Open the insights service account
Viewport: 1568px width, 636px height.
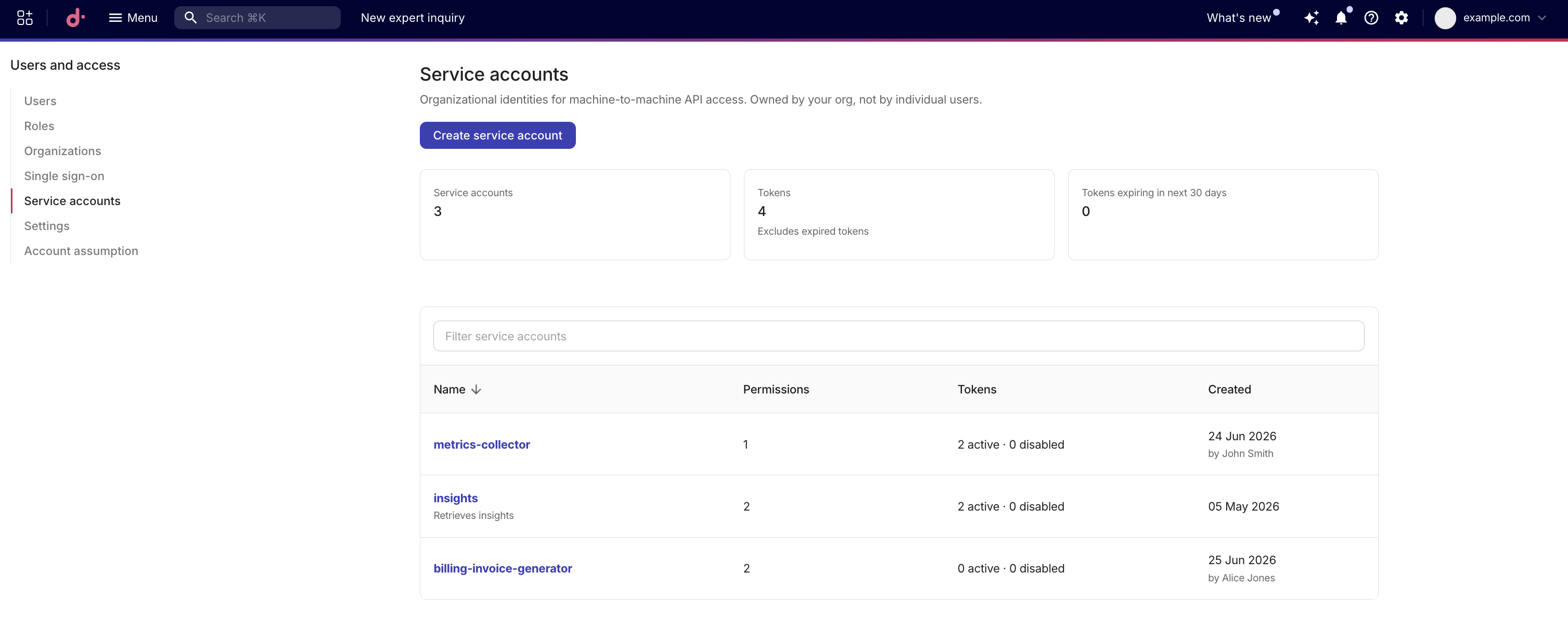click(x=455, y=498)
